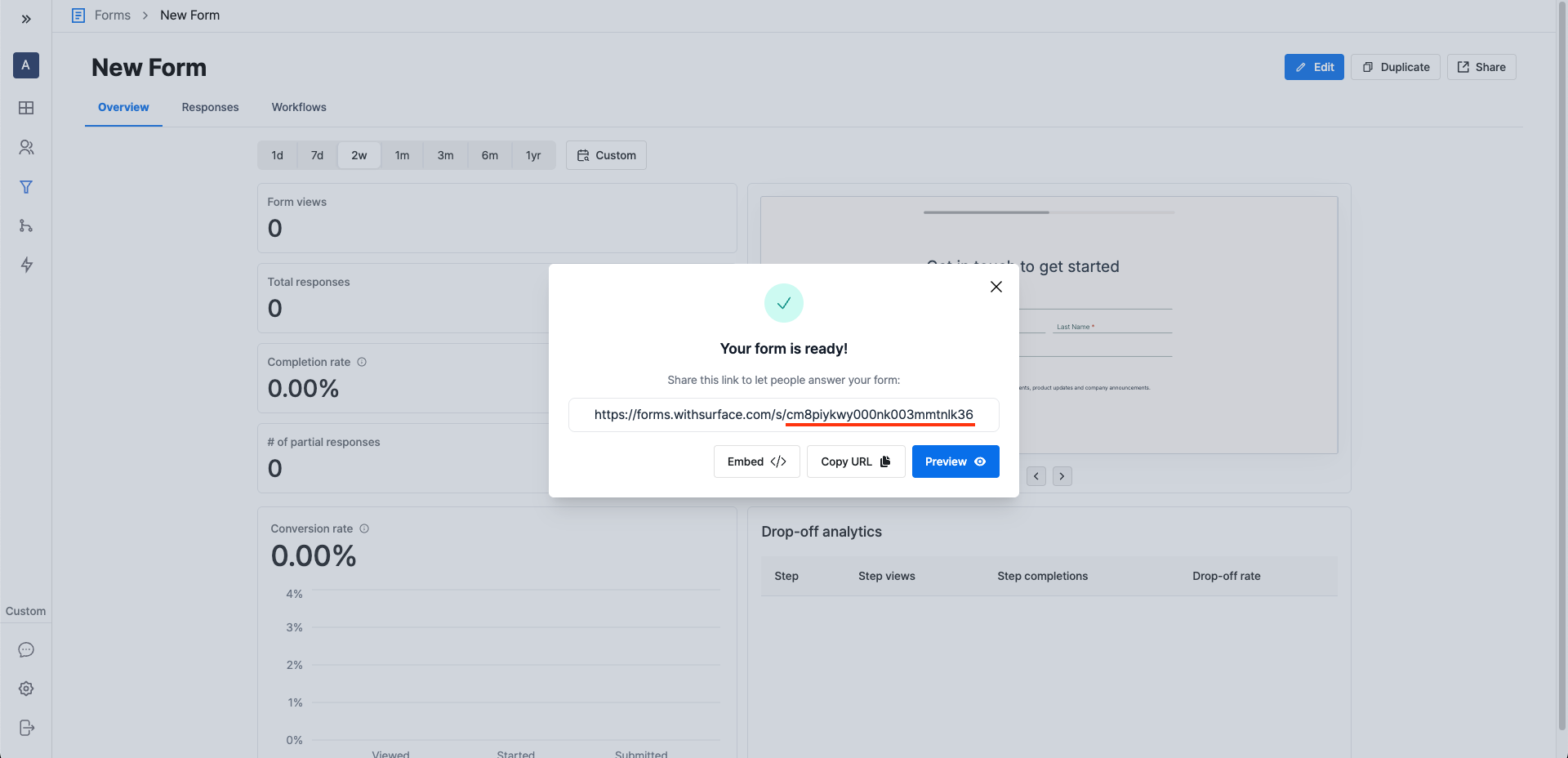The width and height of the screenshot is (1568, 758).
Task: Select the 6m date range filter
Action: pyautogui.click(x=489, y=155)
